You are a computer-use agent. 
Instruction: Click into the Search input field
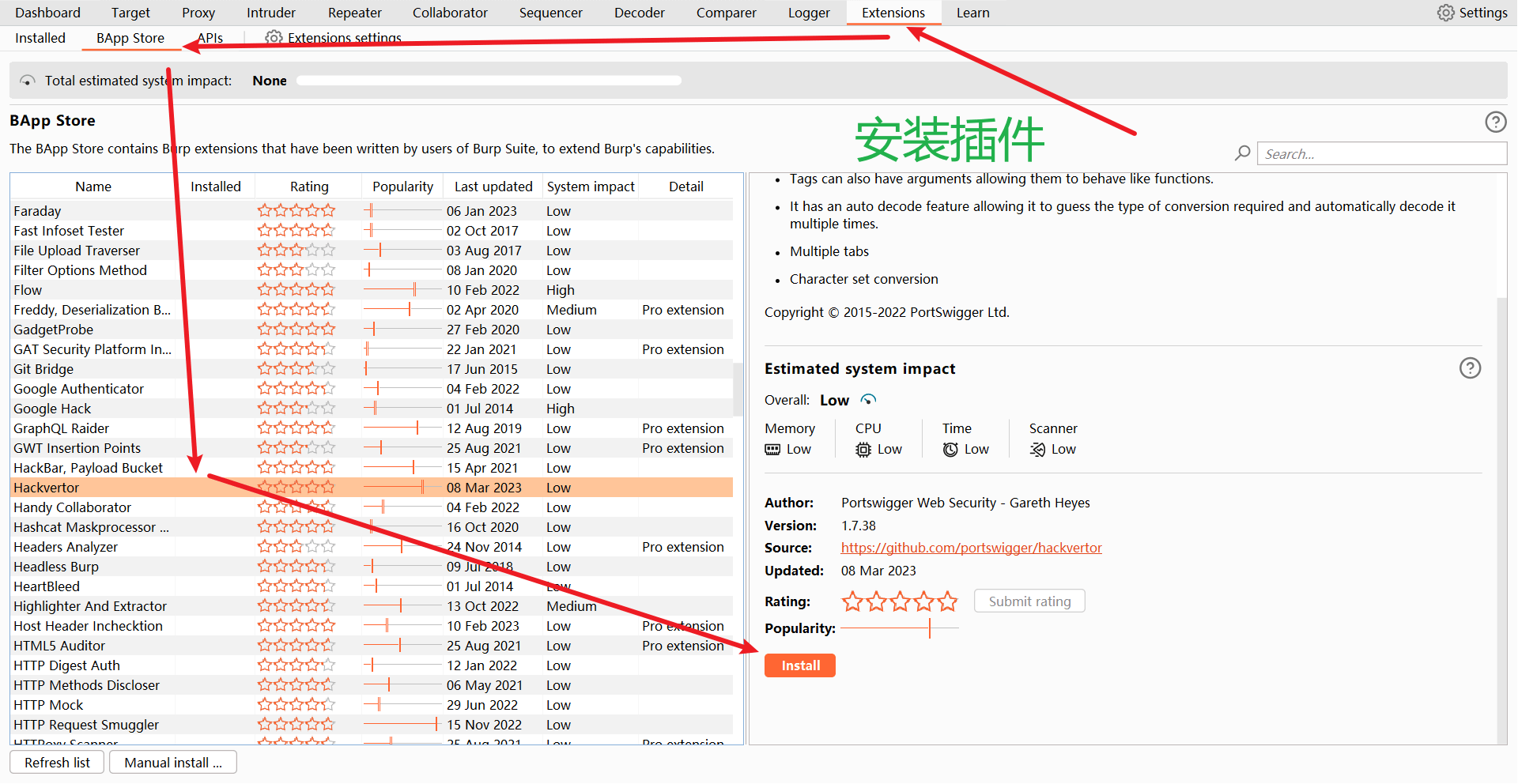[x=1381, y=154]
